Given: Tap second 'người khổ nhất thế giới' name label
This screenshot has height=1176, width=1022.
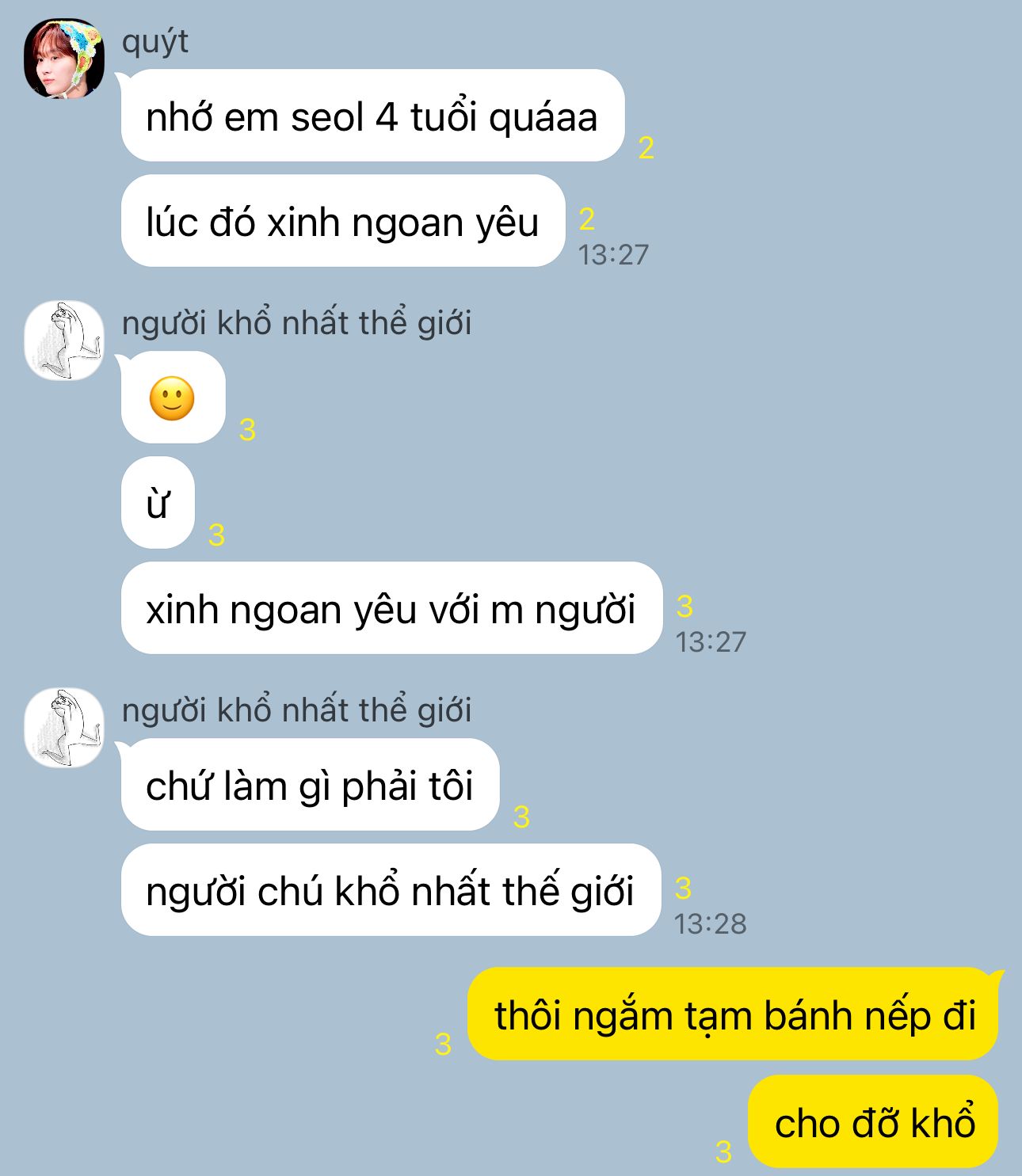Looking at the screenshot, I should 297,710.
